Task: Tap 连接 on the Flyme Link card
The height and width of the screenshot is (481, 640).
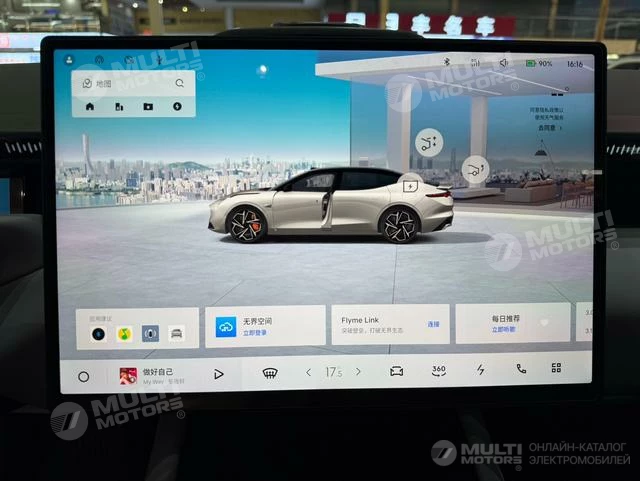Action: coord(433,325)
